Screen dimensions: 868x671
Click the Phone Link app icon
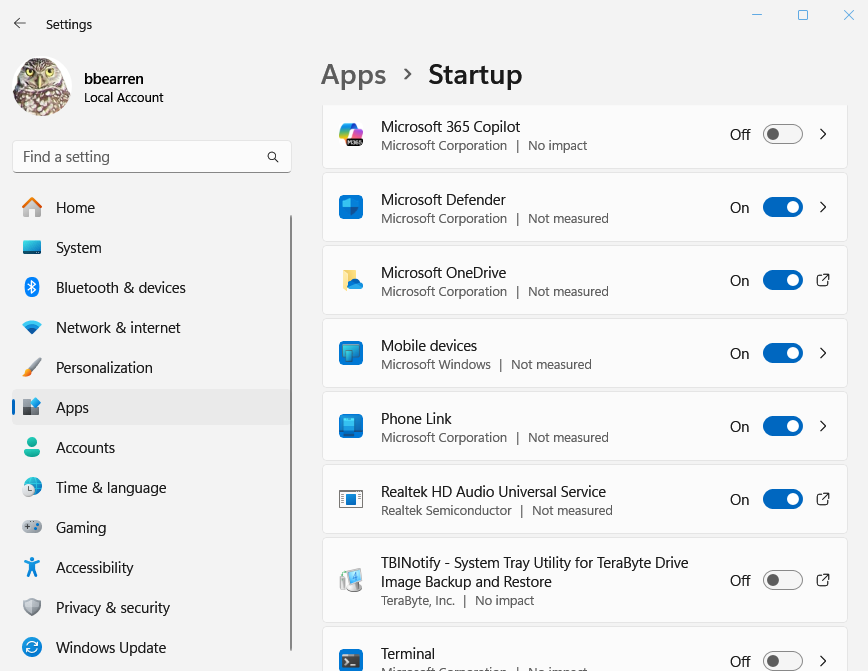point(351,427)
